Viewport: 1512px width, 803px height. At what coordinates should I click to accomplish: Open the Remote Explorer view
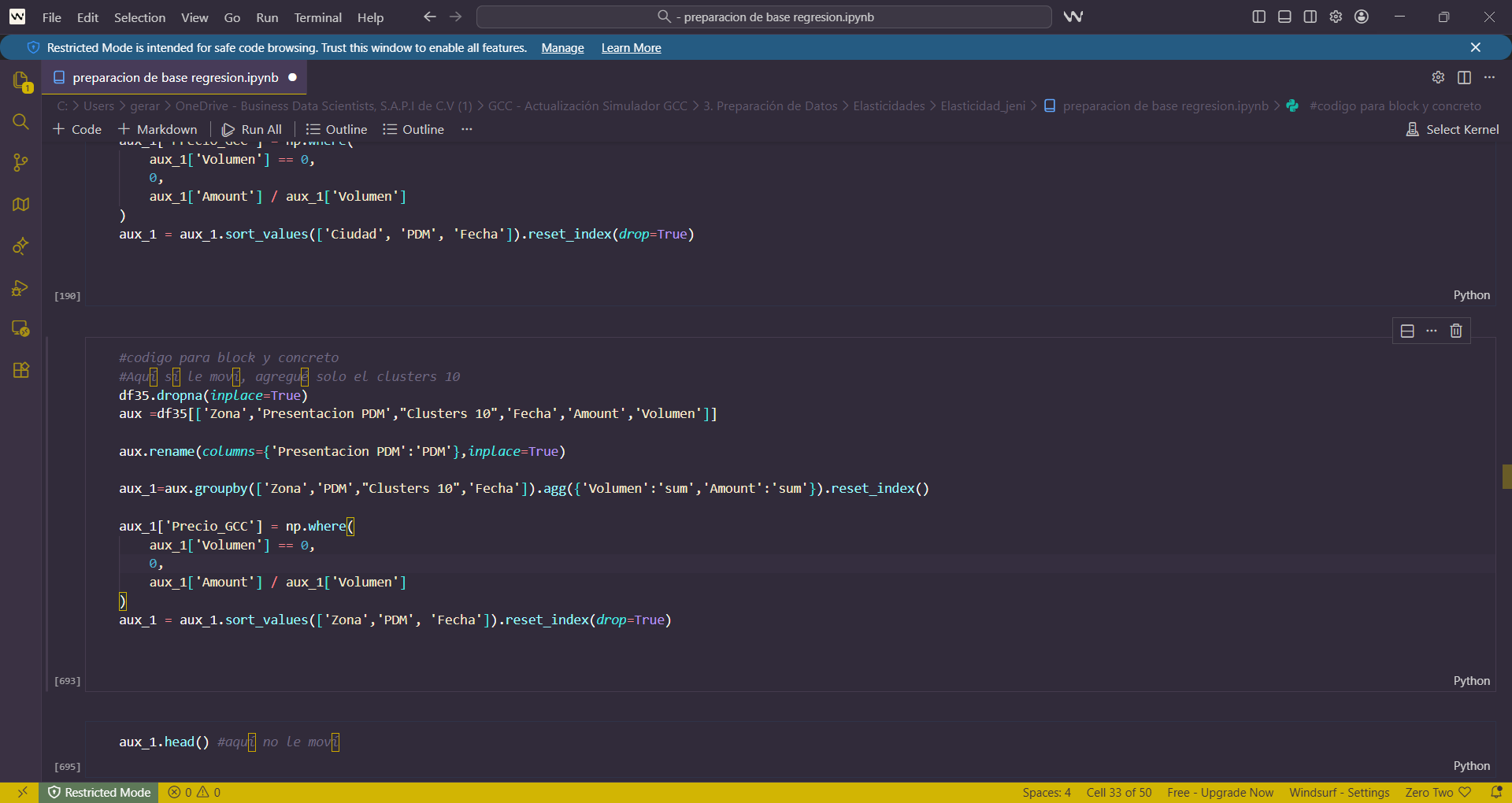tap(21, 328)
